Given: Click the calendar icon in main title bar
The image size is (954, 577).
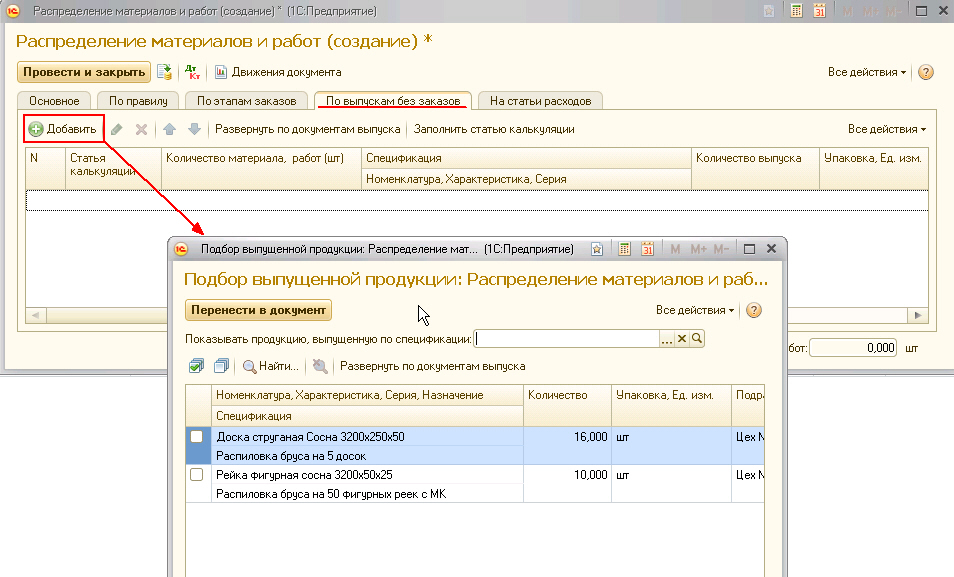Looking at the screenshot, I should click(820, 11).
